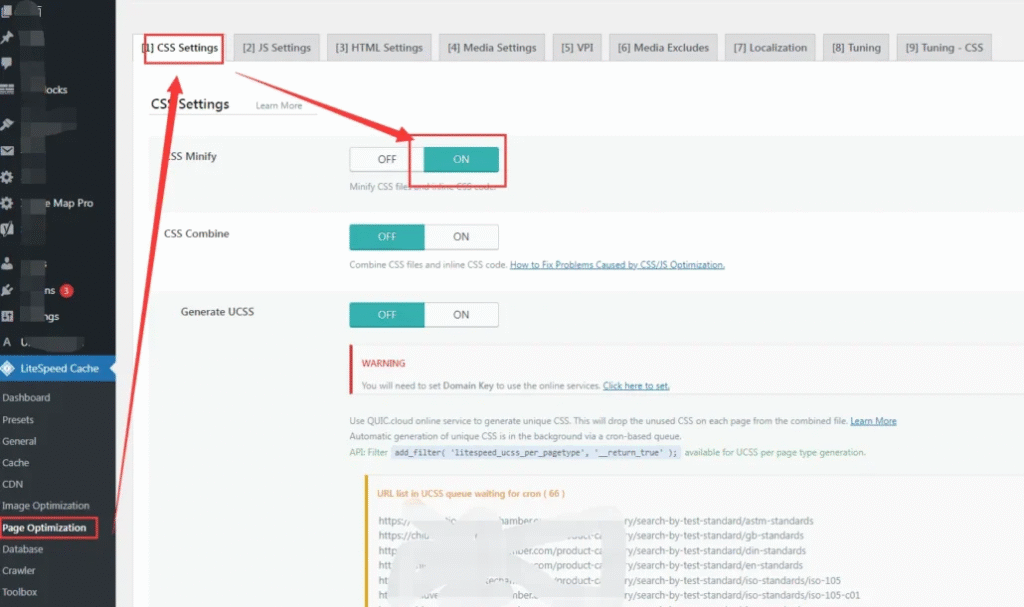Click the letter A sidebar icon
This screenshot has width=1024, height=607.
7,342
